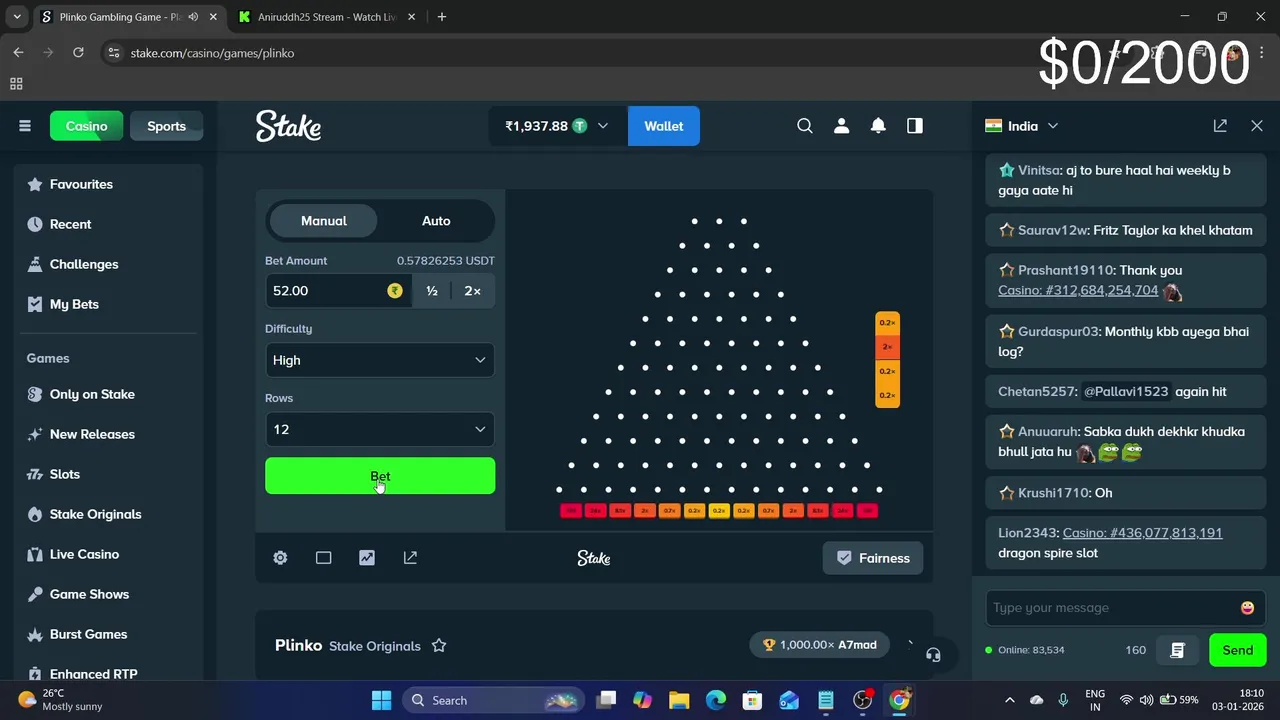Send the chat message
Image resolution: width=1280 pixels, height=720 pixels.
[x=1237, y=650]
